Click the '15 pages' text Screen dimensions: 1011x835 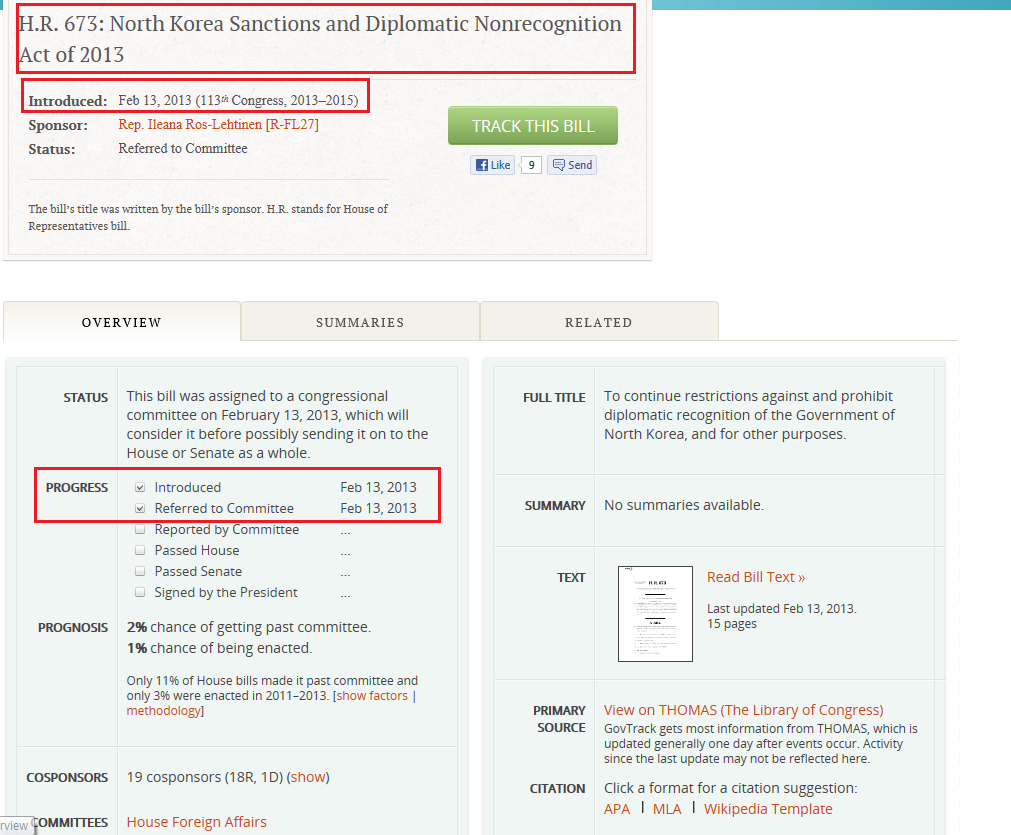click(x=732, y=624)
